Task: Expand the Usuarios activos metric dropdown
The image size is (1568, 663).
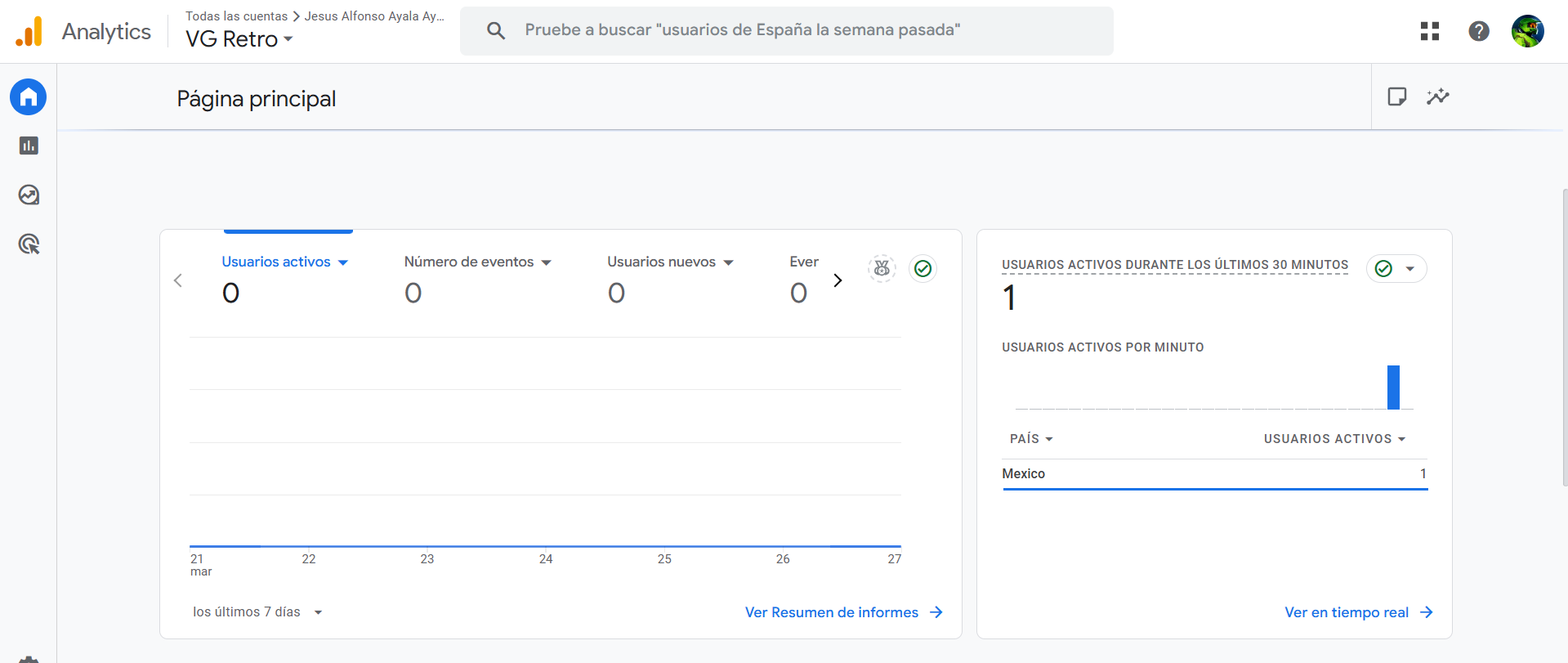Action: click(343, 262)
